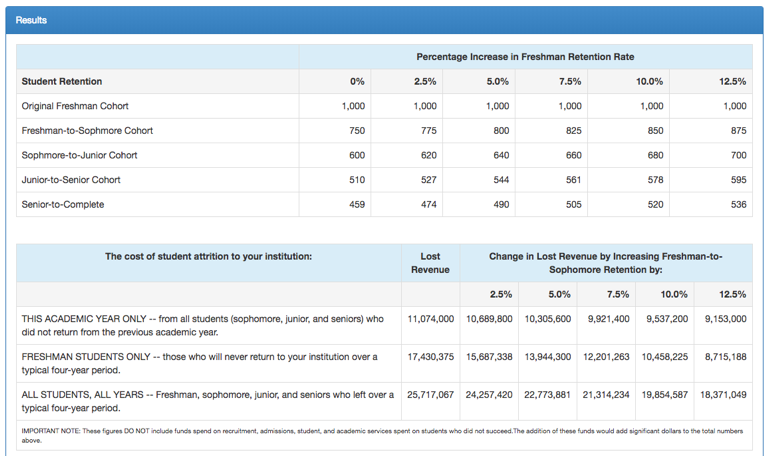Click the 25,717,067 lost revenue value
Screen dimensions: 768x456
pyautogui.click(x=431, y=395)
